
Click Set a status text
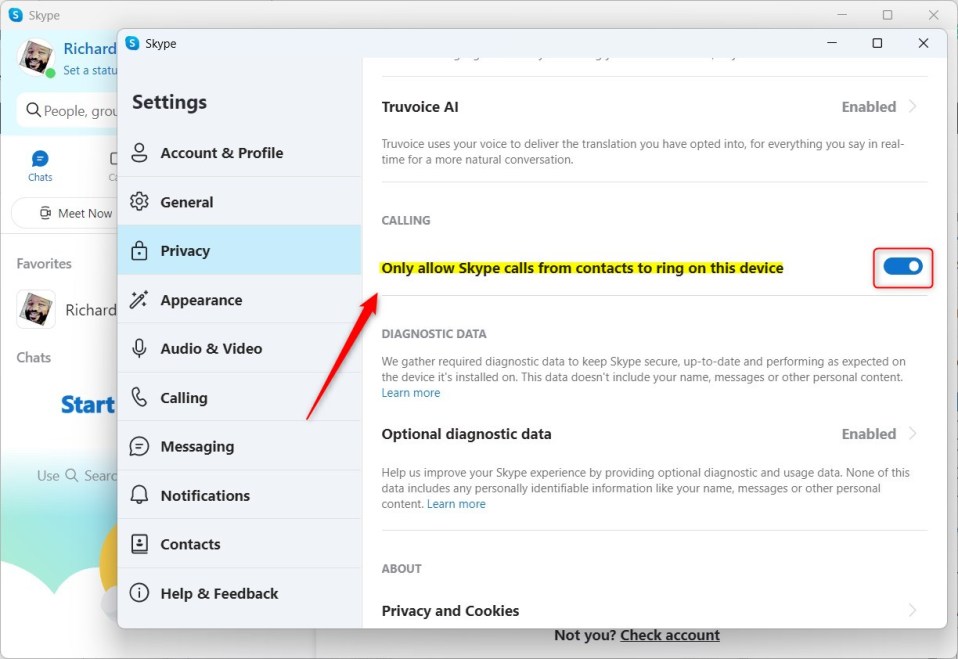[90, 70]
